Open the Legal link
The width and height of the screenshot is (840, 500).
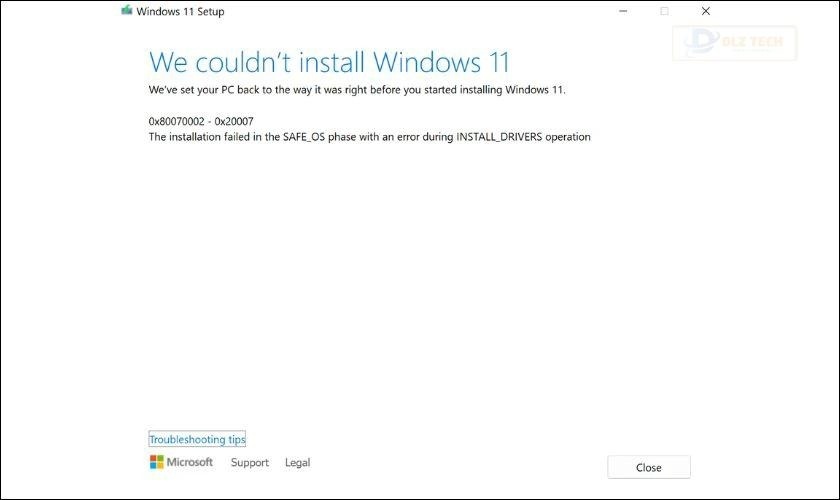coord(297,462)
